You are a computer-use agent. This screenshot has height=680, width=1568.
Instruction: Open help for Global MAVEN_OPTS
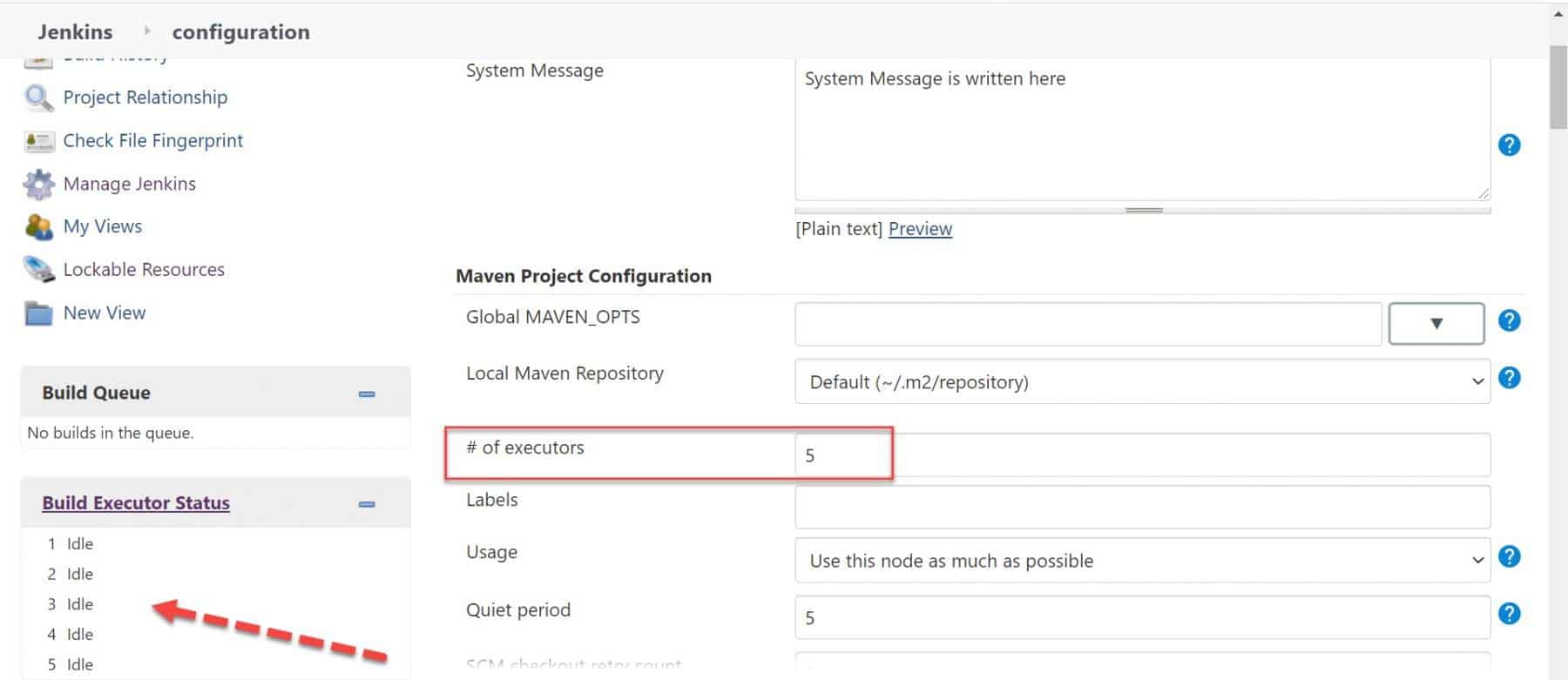point(1509,320)
